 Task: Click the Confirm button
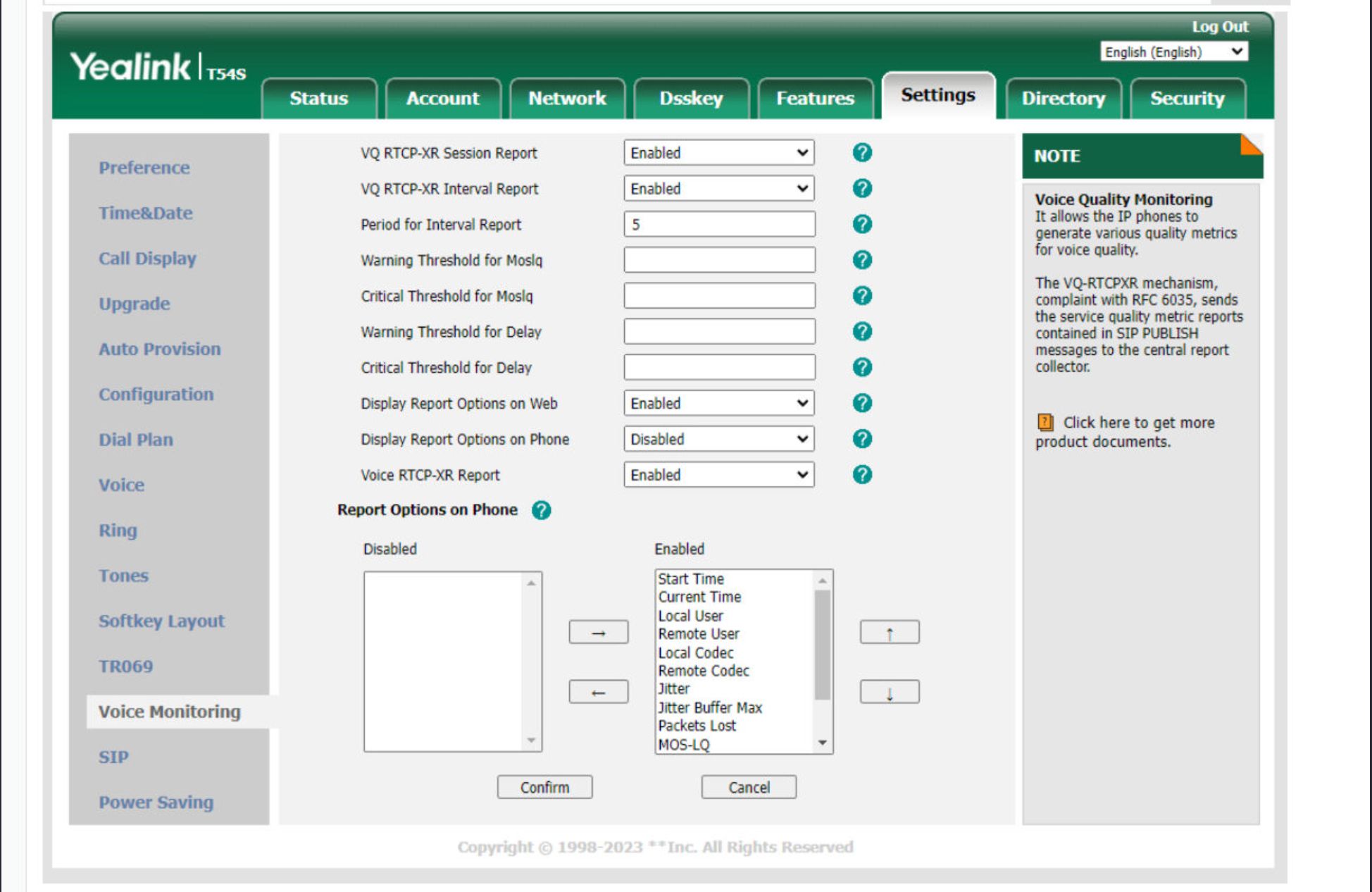pyautogui.click(x=544, y=787)
